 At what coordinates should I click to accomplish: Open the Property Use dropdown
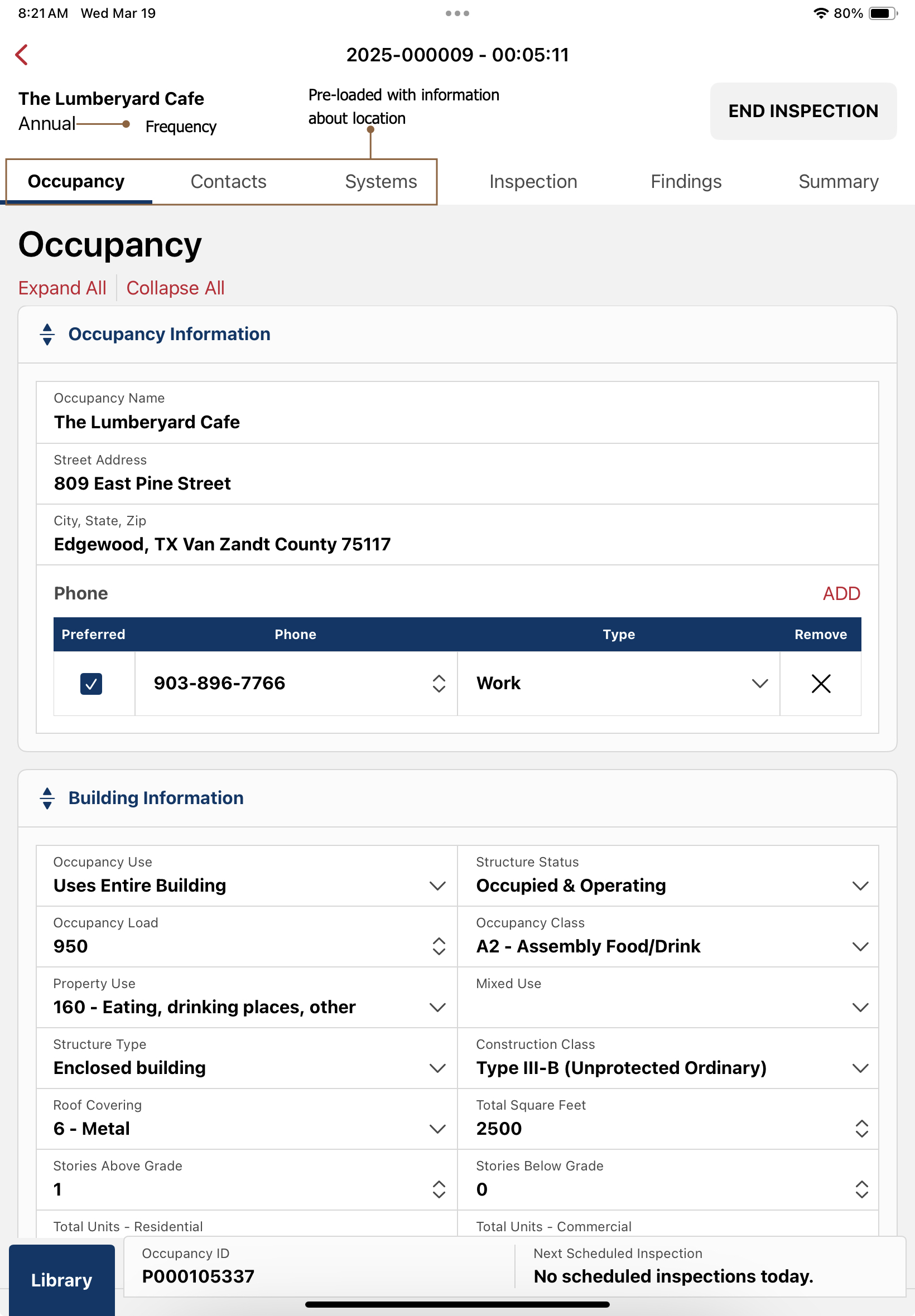[247, 998]
